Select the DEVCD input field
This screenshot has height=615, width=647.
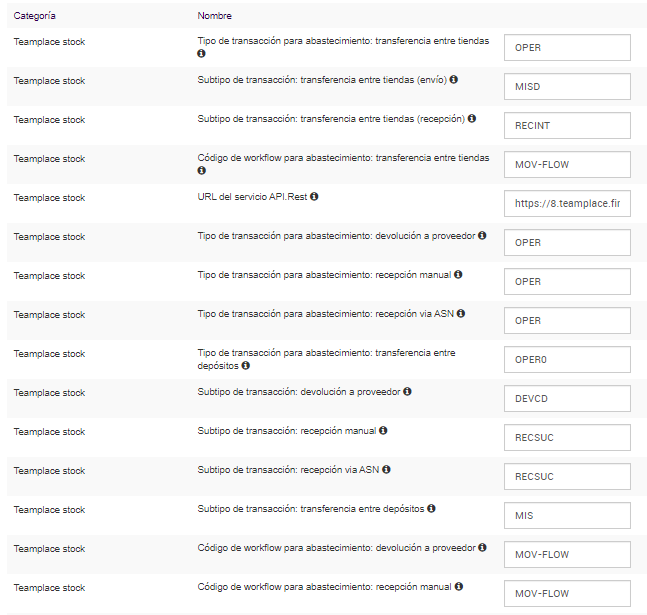567,399
